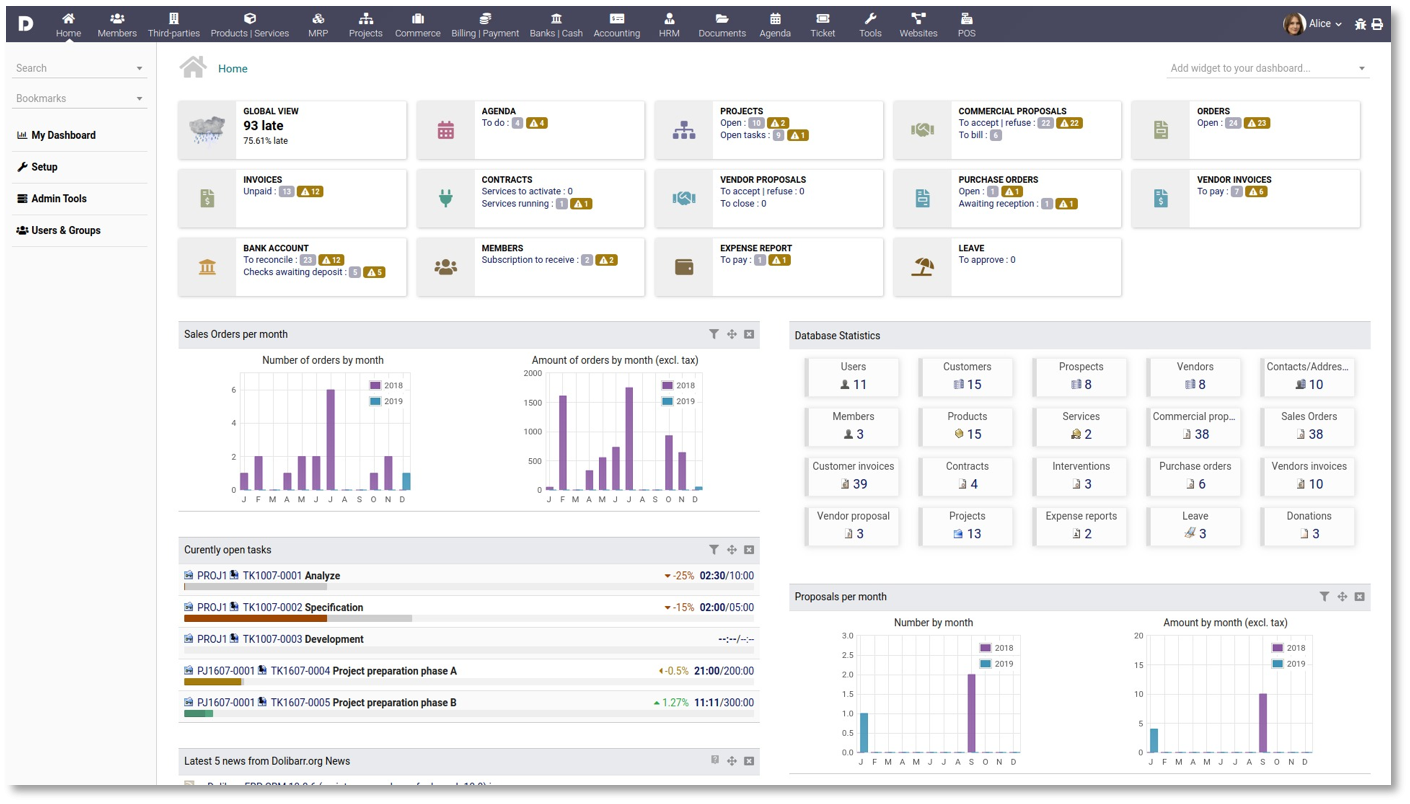Image resolution: width=1410 pixels, height=804 pixels.
Task: Open PJ1607-0001 project link for phase A
Action: [226, 671]
